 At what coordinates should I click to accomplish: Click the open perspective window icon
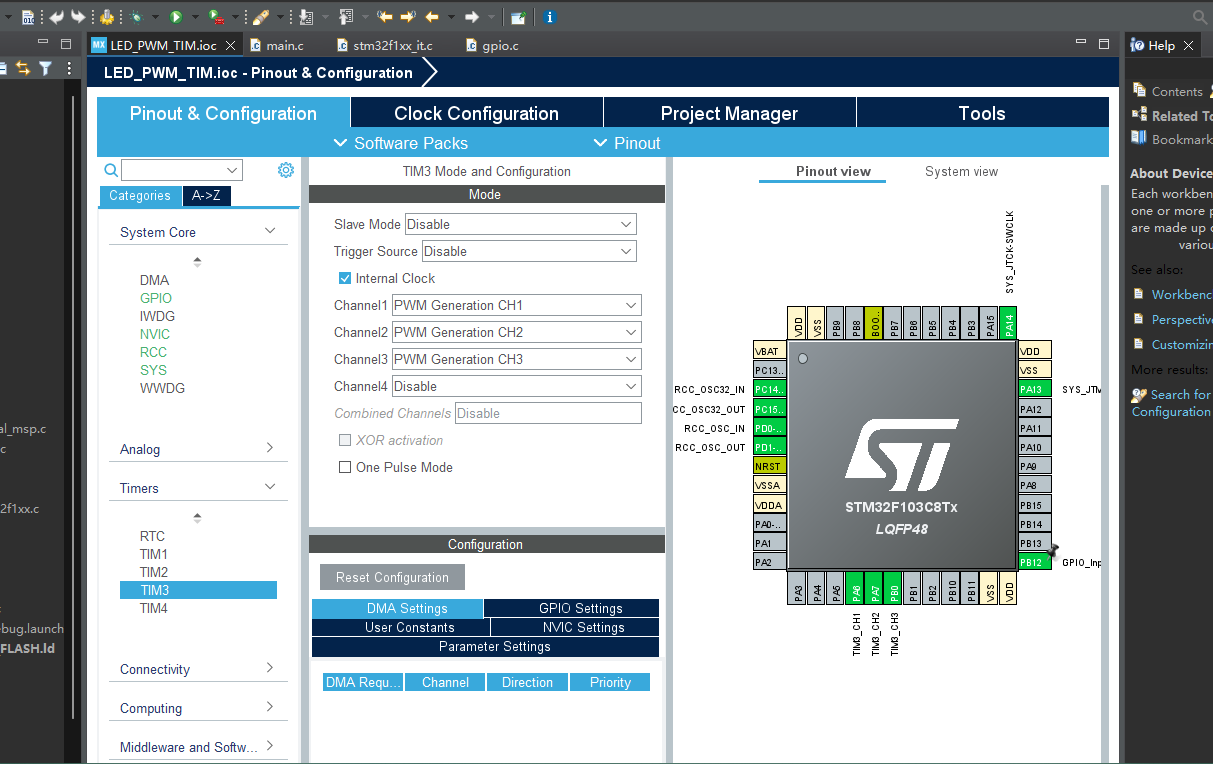point(518,17)
